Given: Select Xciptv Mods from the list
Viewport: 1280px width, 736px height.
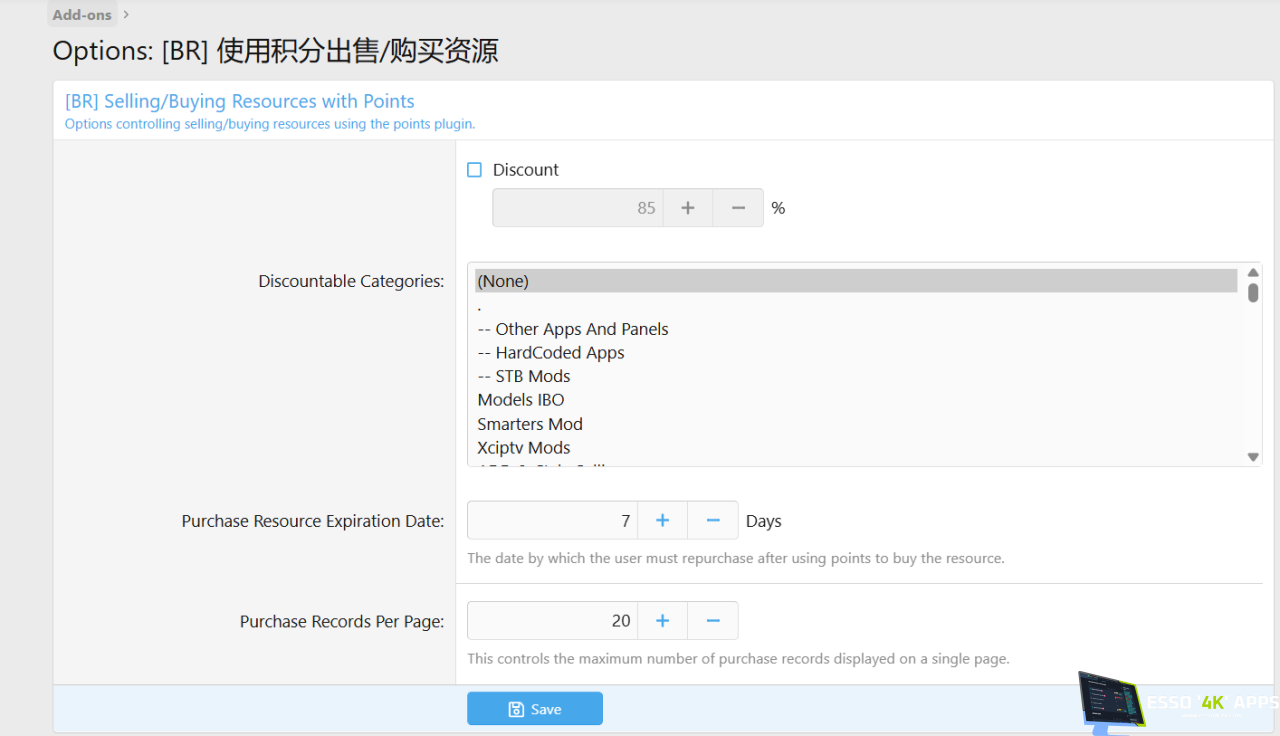Looking at the screenshot, I should (x=524, y=448).
